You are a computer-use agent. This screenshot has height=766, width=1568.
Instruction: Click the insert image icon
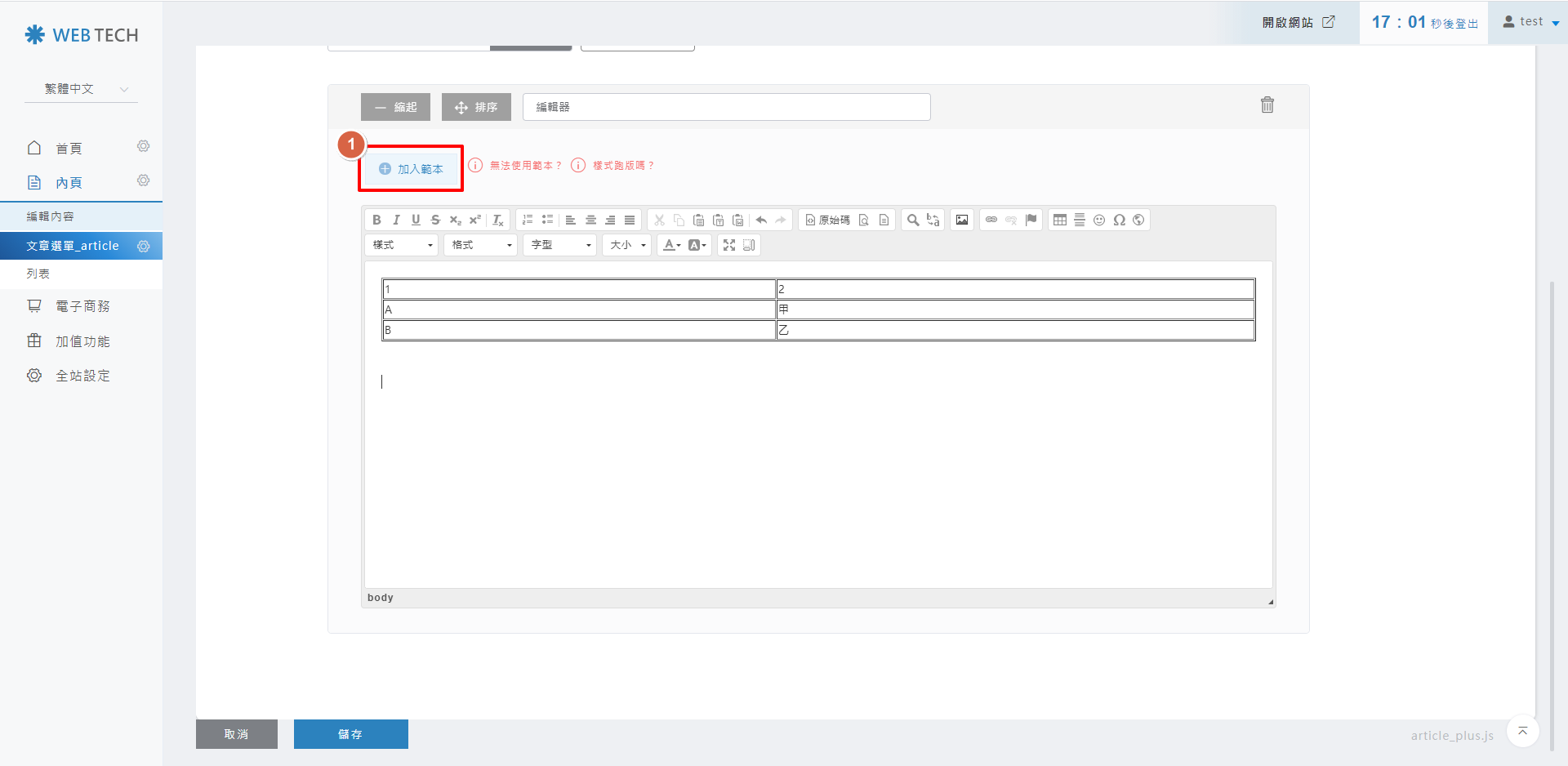tap(962, 220)
